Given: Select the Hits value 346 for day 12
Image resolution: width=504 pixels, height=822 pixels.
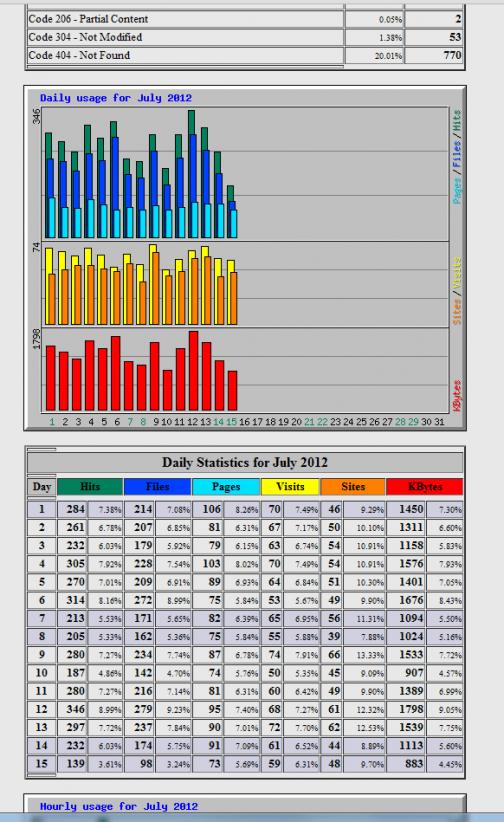Looking at the screenshot, I should click(76, 709).
